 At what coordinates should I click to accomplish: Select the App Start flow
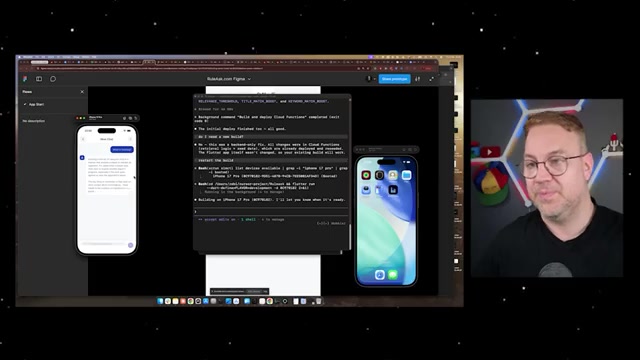[36, 104]
